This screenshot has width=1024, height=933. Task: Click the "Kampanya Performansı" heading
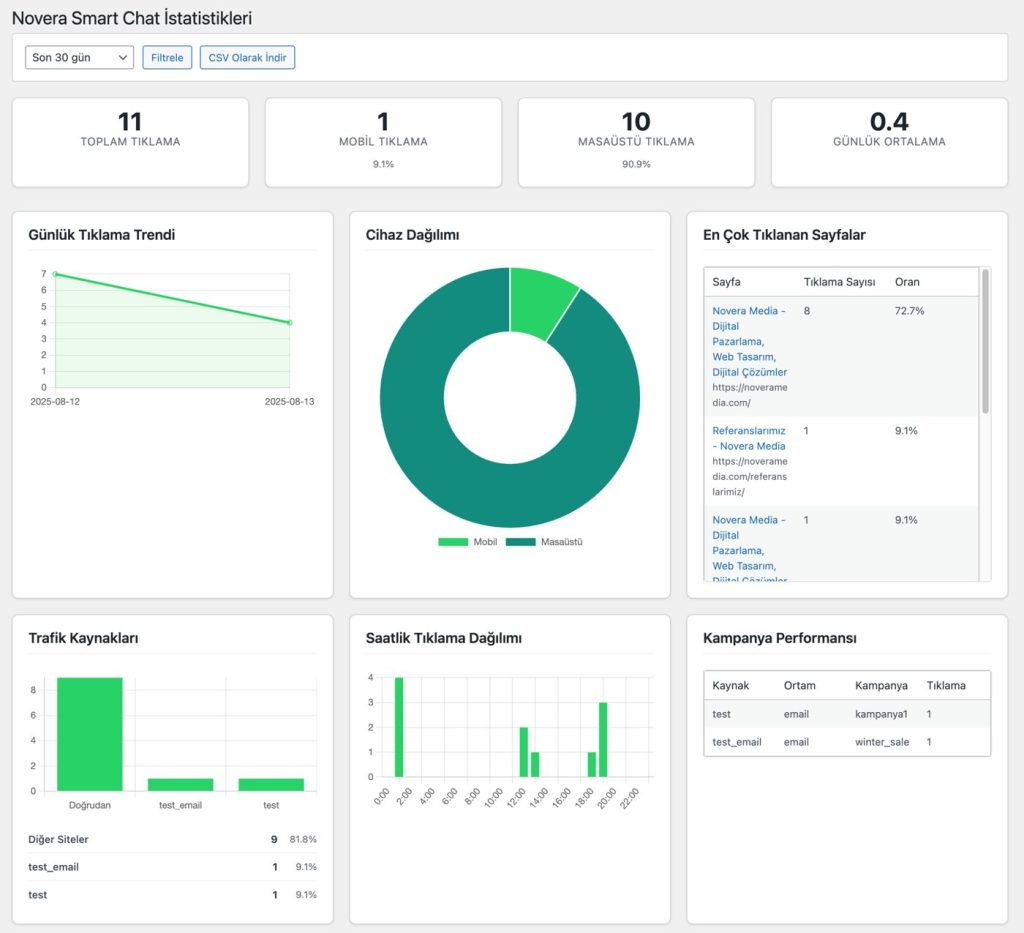coord(780,639)
